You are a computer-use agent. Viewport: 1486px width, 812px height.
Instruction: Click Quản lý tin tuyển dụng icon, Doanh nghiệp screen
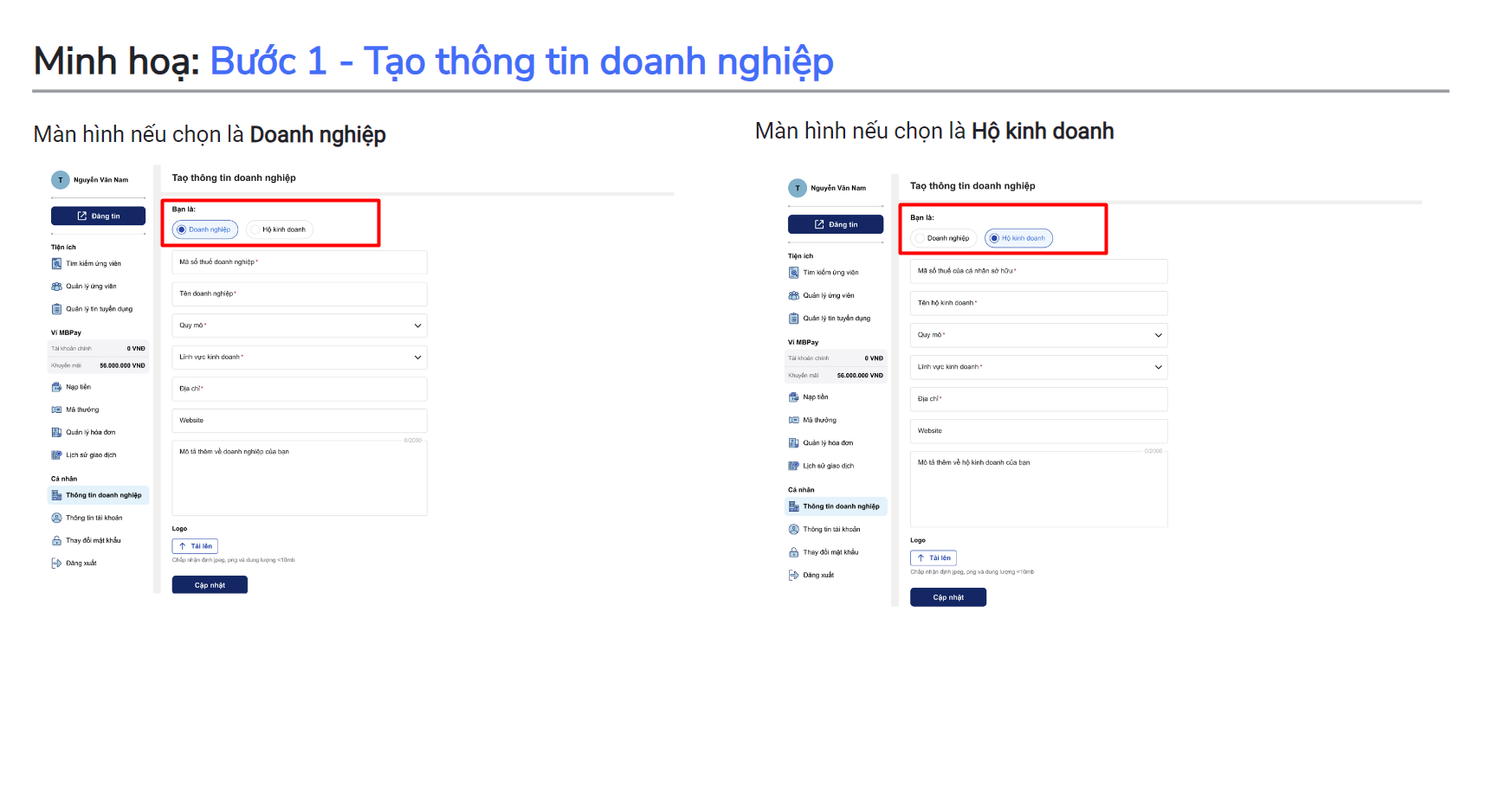(x=56, y=309)
